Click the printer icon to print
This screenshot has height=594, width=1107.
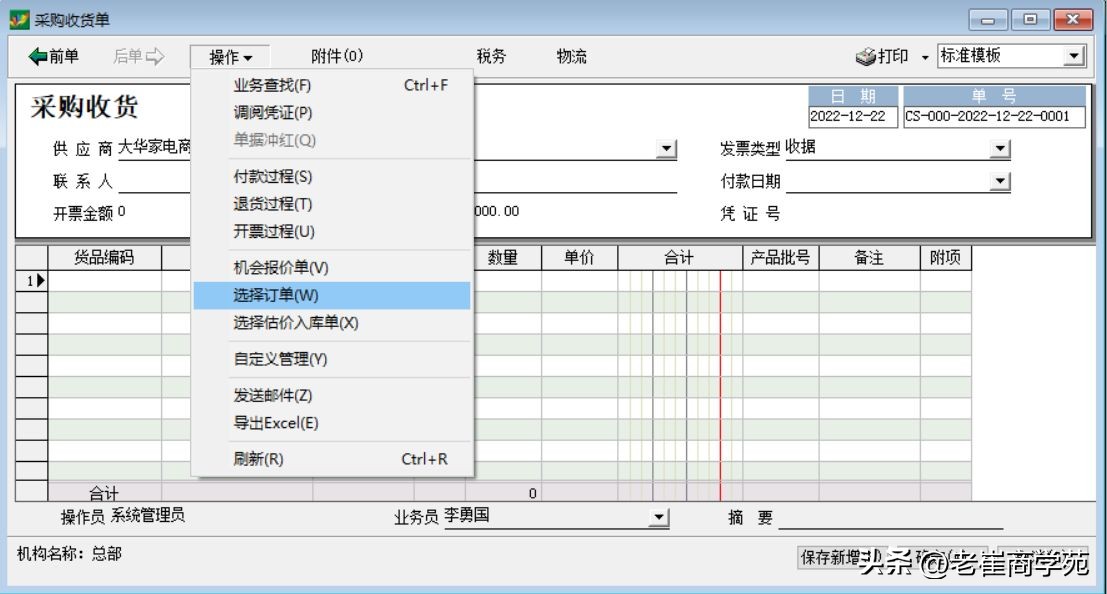(866, 56)
